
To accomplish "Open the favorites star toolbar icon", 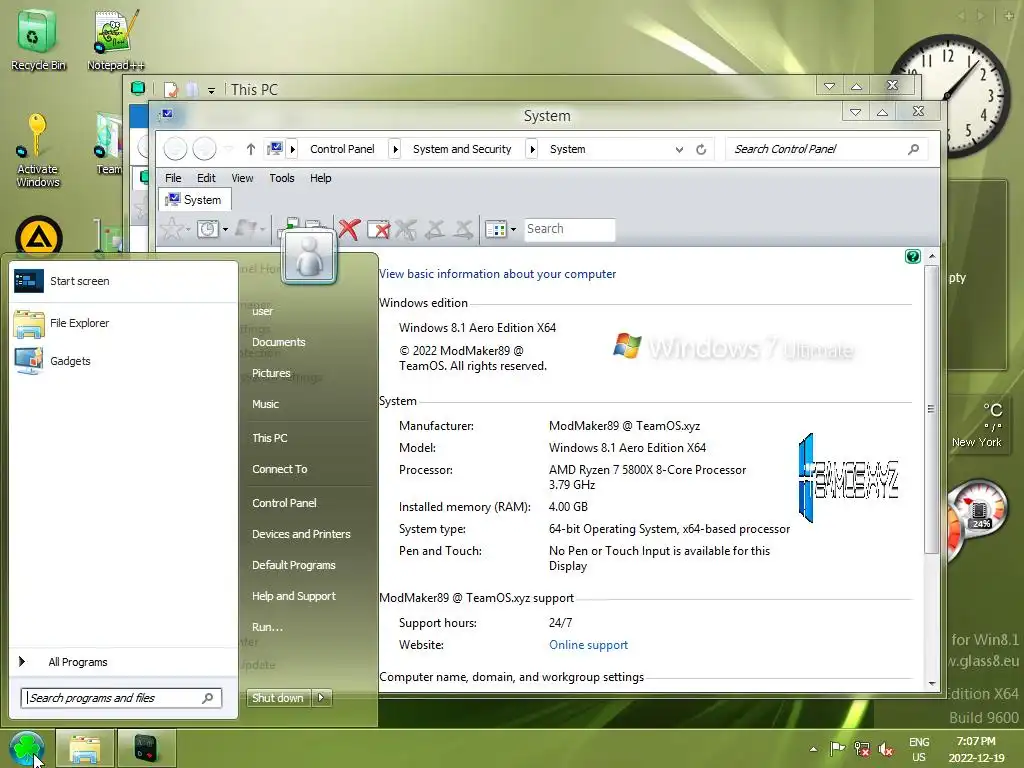I will (172, 229).
